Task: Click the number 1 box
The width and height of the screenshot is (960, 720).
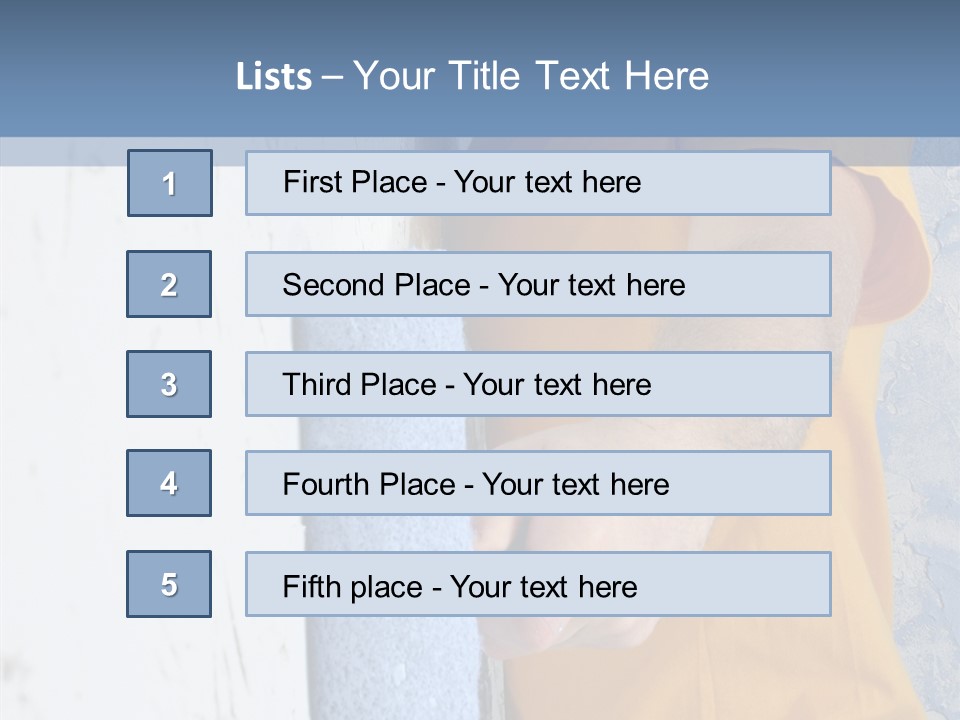Action: [x=170, y=183]
